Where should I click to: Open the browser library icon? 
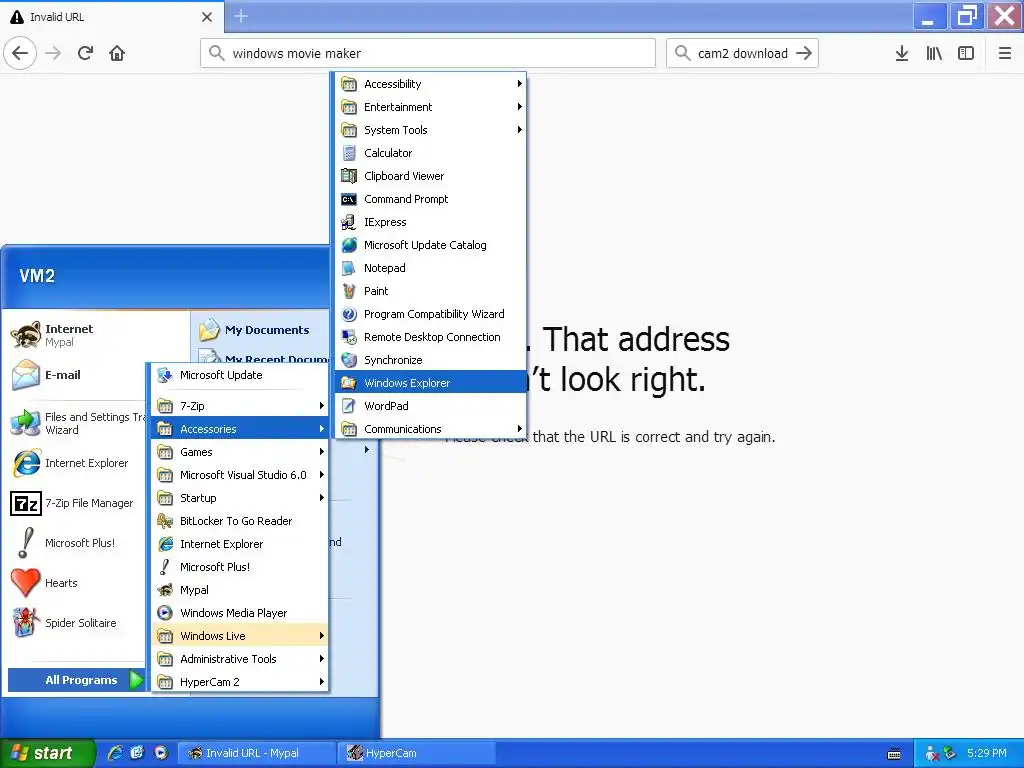tap(934, 53)
